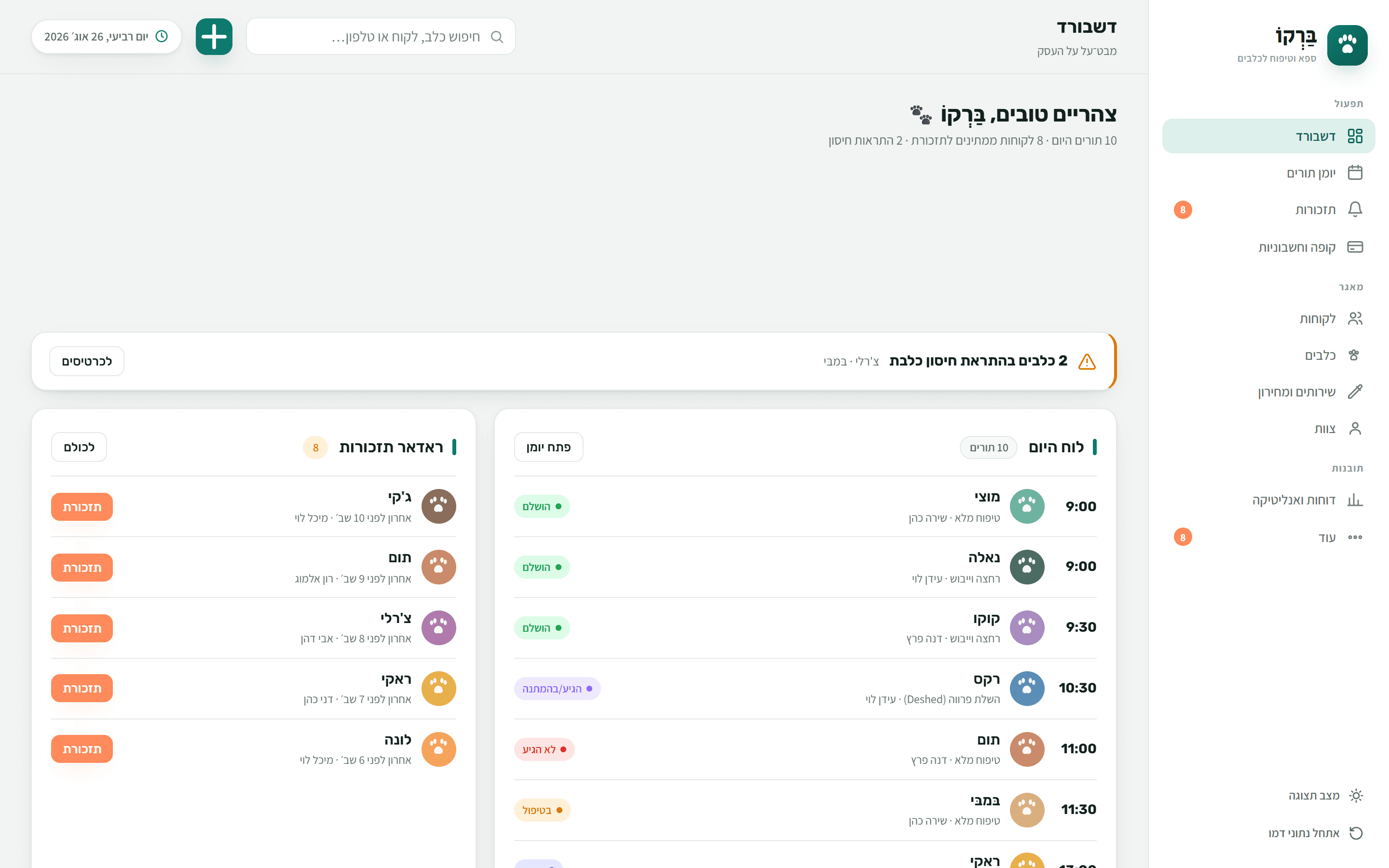Click the הושלם status on קוקו's row
Viewport: 1389px width, 868px height.
click(x=542, y=628)
